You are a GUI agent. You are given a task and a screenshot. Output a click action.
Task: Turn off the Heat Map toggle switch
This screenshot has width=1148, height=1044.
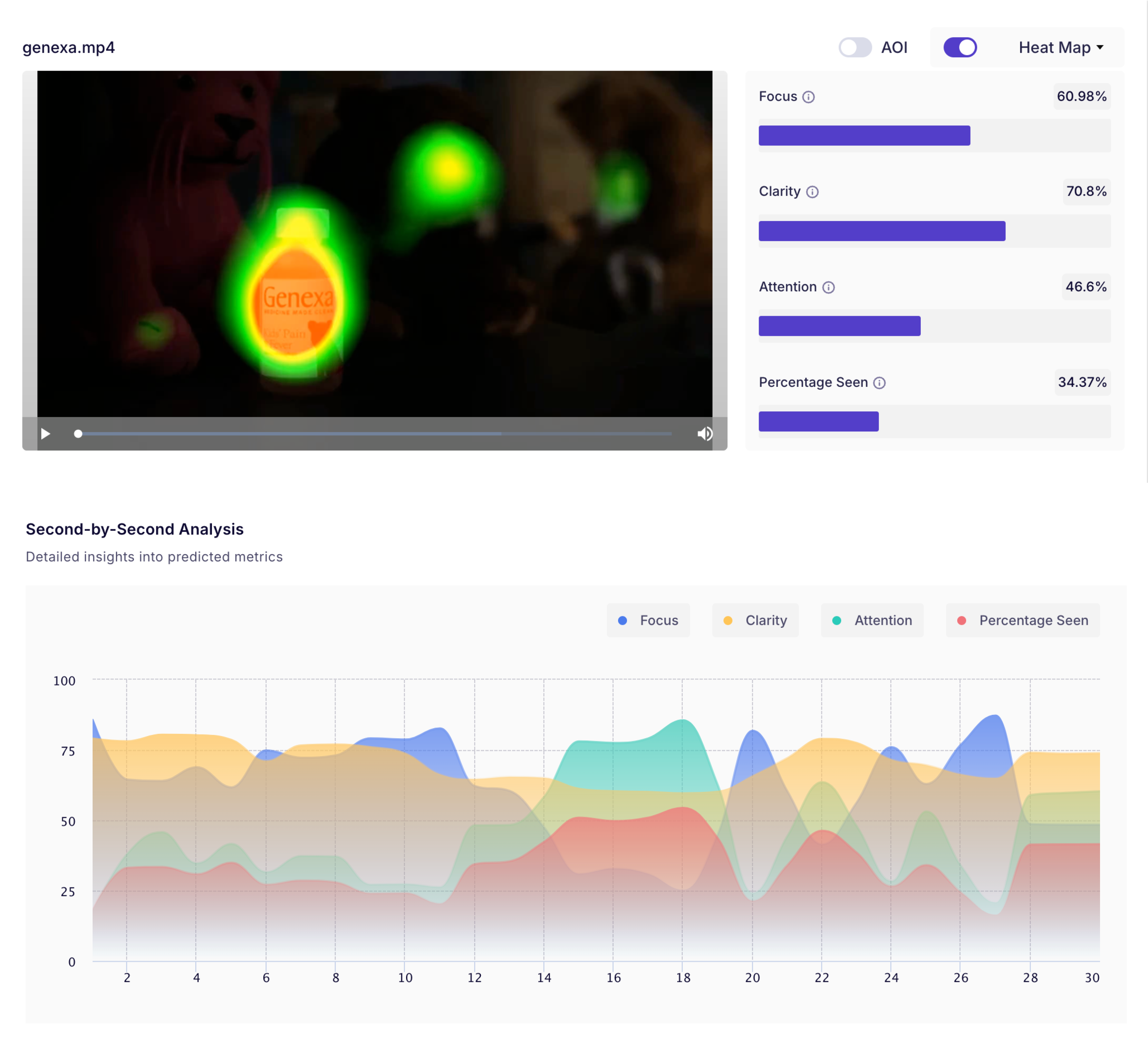click(x=960, y=47)
